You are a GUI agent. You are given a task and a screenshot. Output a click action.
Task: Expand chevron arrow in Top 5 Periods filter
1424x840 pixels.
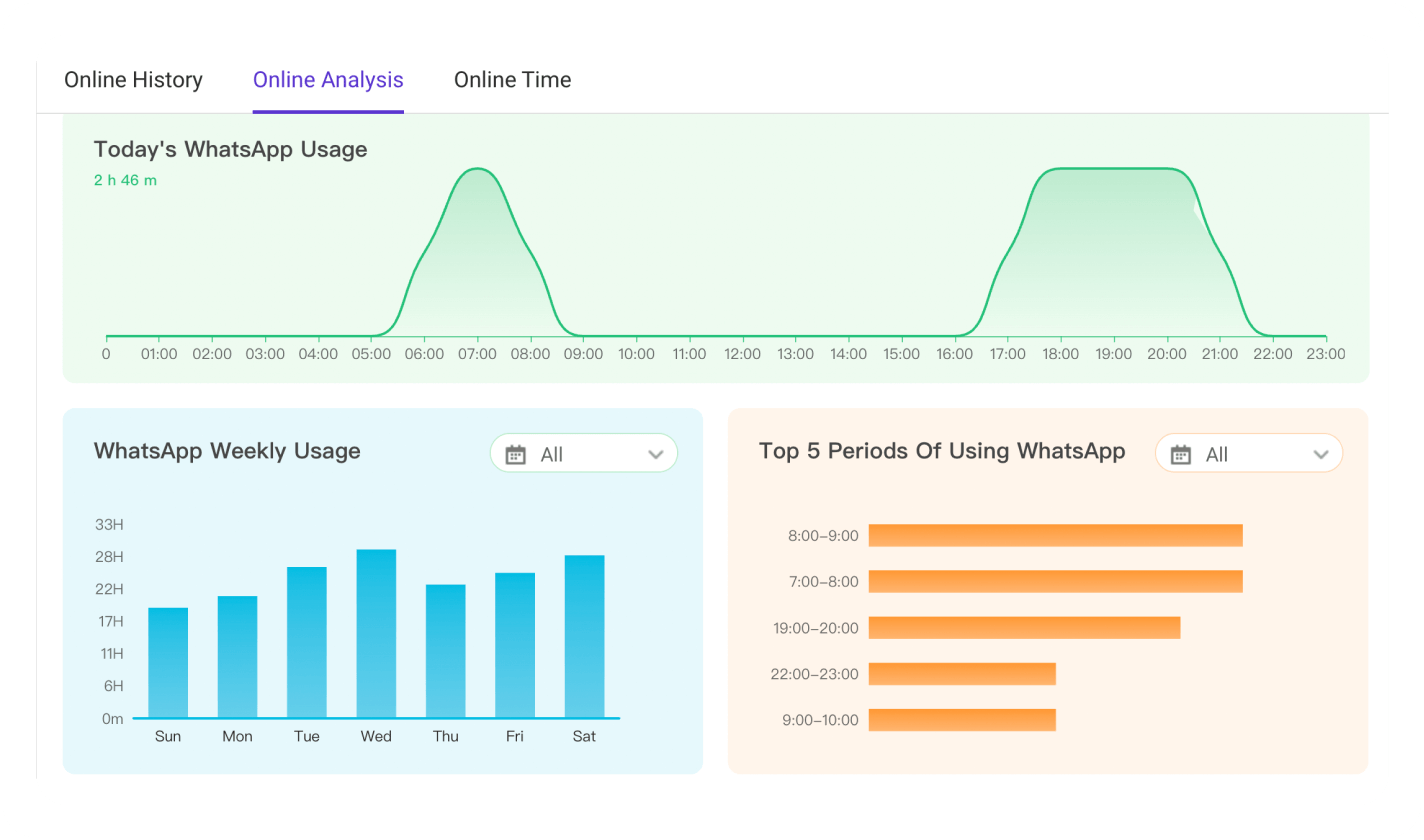tap(1321, 455)
